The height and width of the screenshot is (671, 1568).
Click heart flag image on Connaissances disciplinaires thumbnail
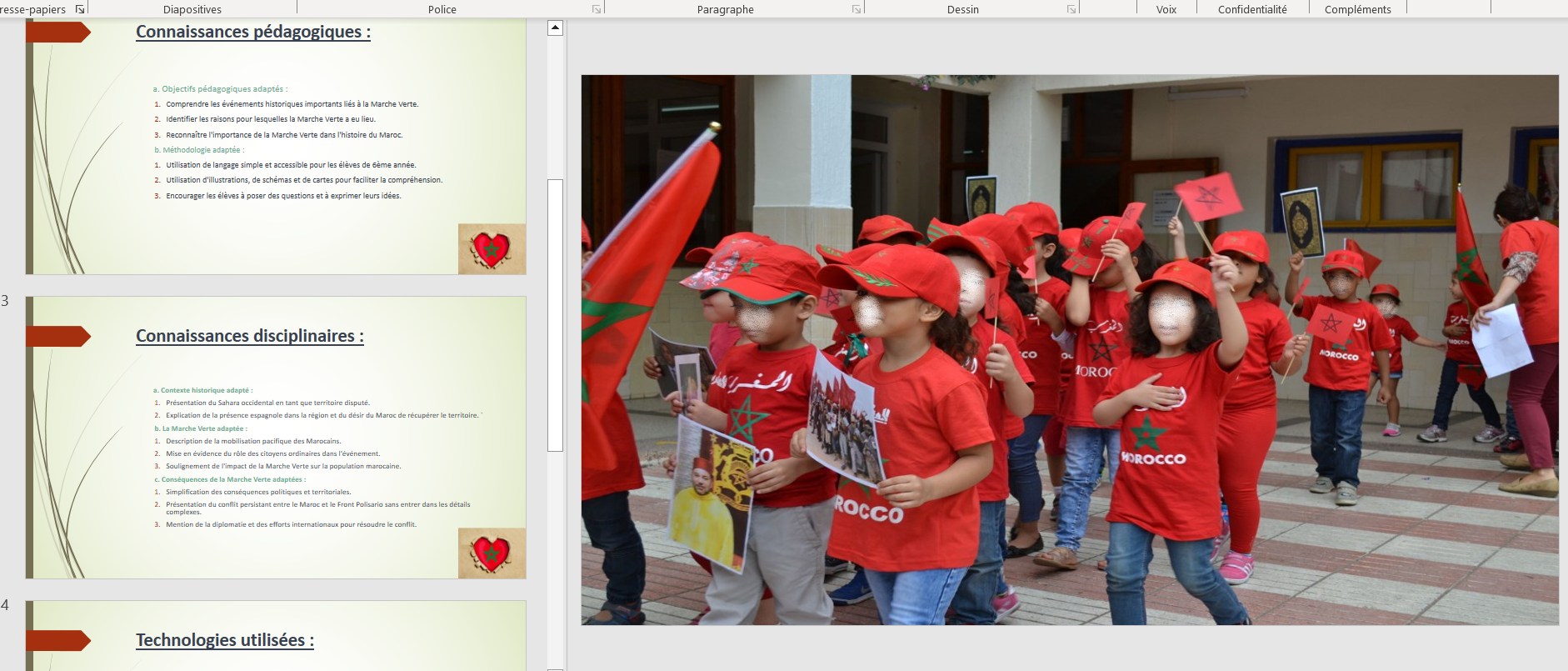492,553
